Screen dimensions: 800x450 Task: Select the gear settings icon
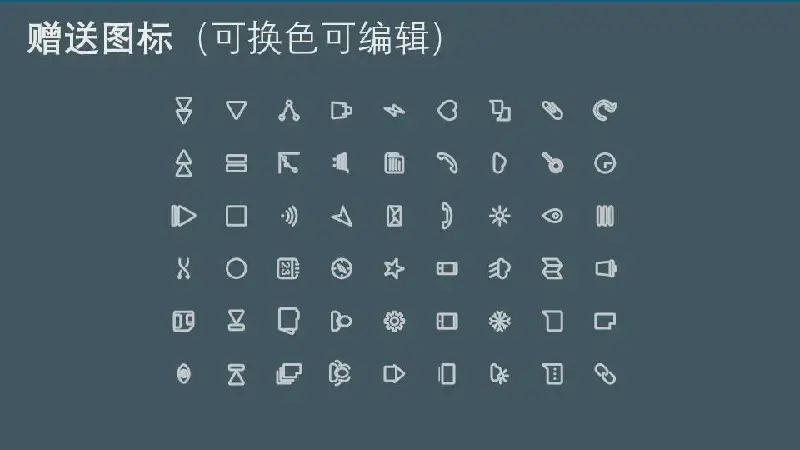394,321
